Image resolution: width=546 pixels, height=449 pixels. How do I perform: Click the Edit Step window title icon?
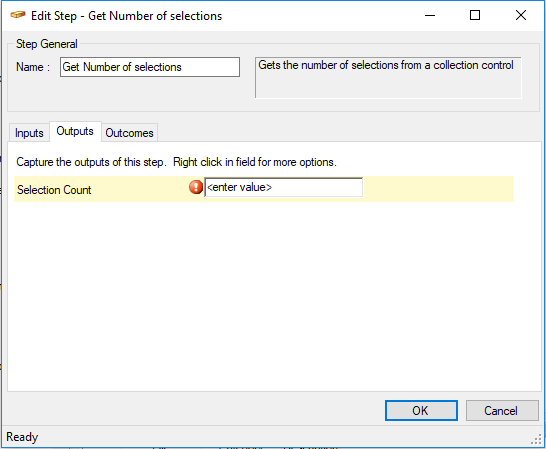(x=18, y=15)
